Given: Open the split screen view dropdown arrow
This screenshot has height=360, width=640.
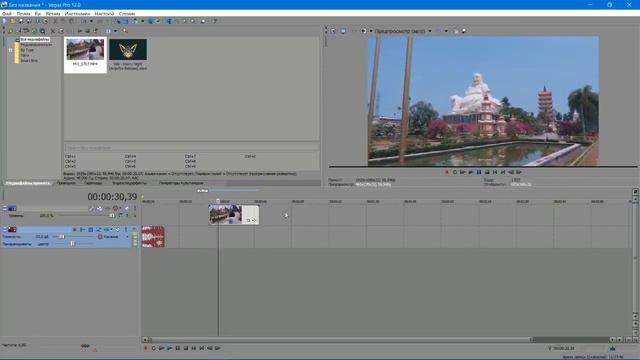Looking at the screenshot, I should coord(371,31).
